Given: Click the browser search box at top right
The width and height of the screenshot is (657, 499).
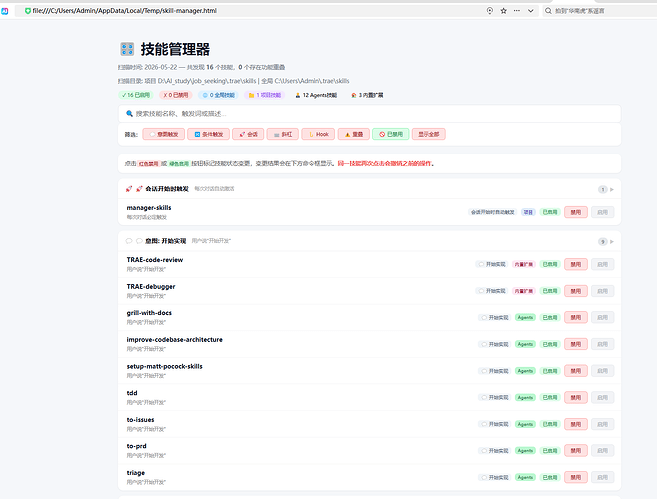Looking at the screenshot, I should (600, 11).
